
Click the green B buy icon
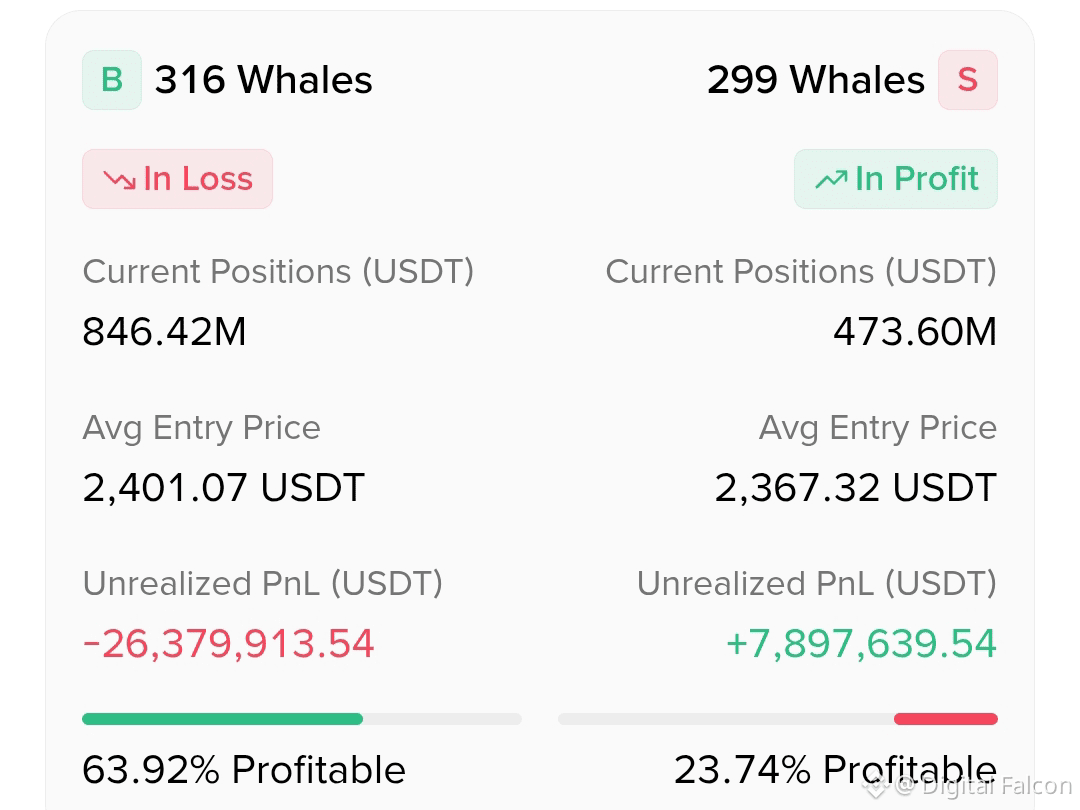pos(112,80)
